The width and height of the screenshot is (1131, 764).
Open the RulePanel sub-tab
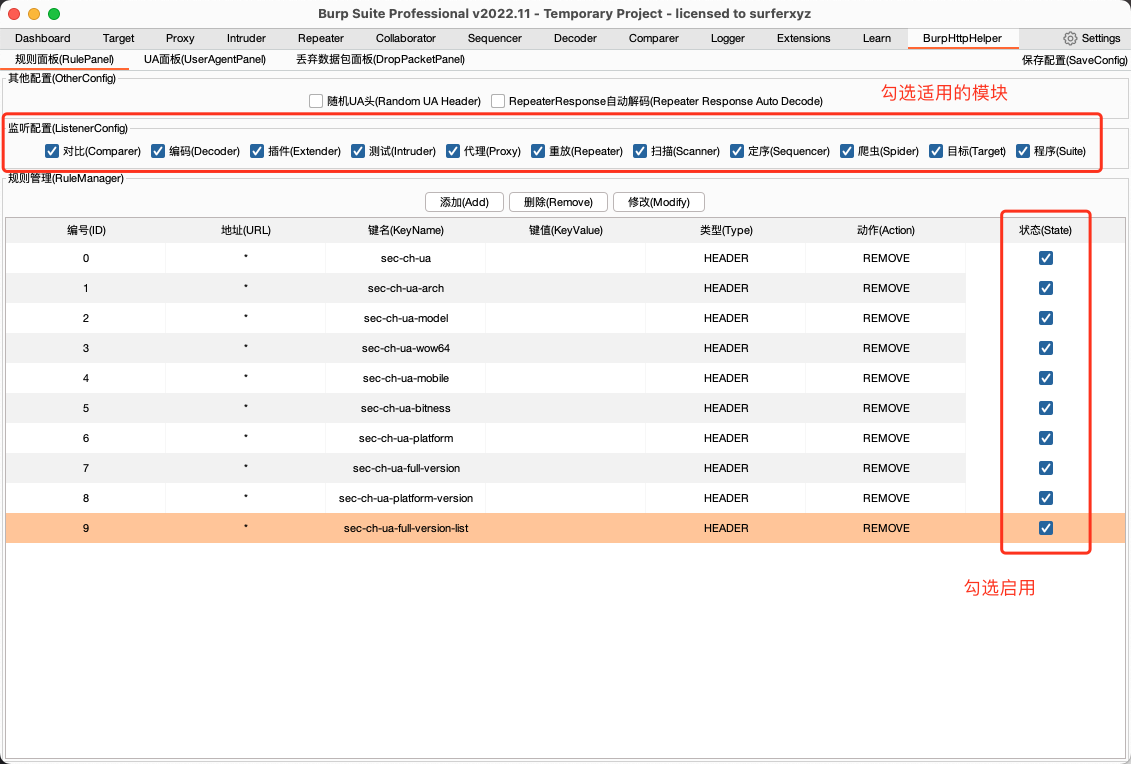[x=64, y=59]
